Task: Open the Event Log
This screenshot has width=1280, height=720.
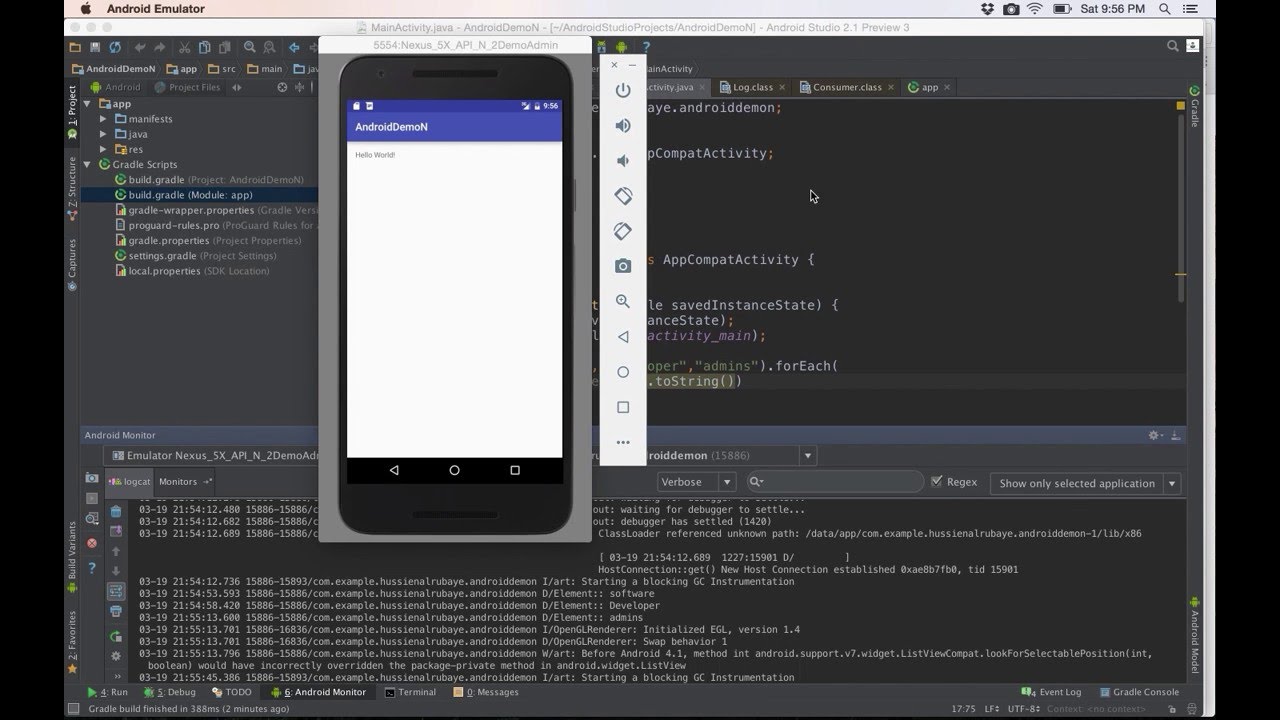Action: [x=1052, y=692]
